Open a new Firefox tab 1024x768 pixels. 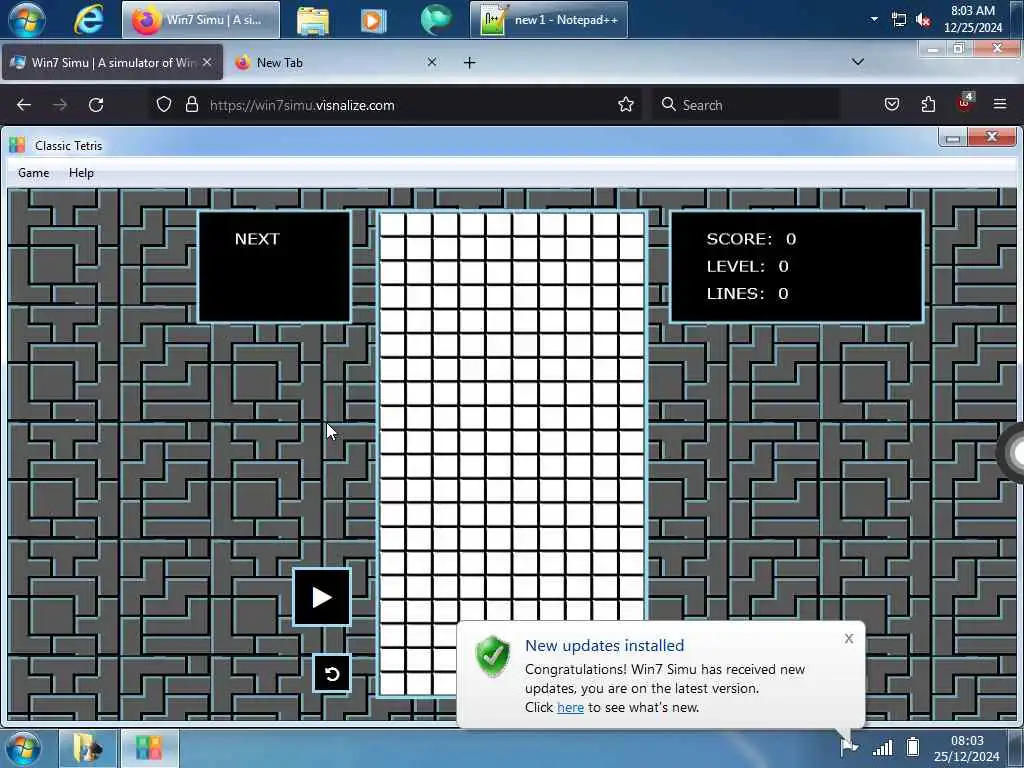pos(470,63)
